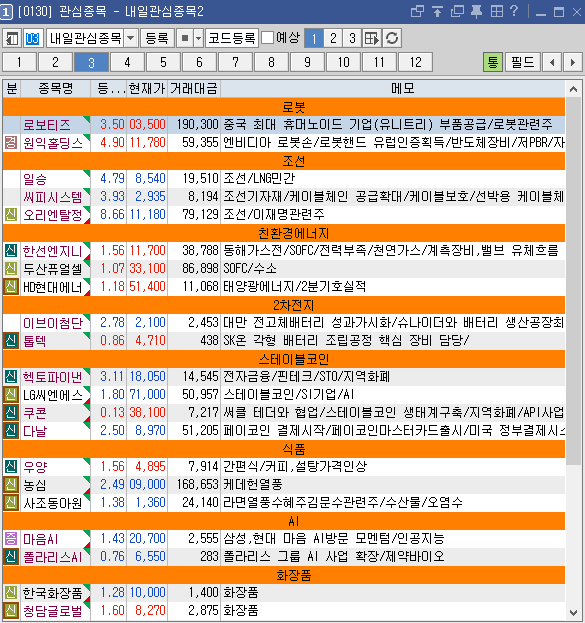Click the stop square toolbar icon
This screenshot has width=585, height=623.
coord(184,39)
